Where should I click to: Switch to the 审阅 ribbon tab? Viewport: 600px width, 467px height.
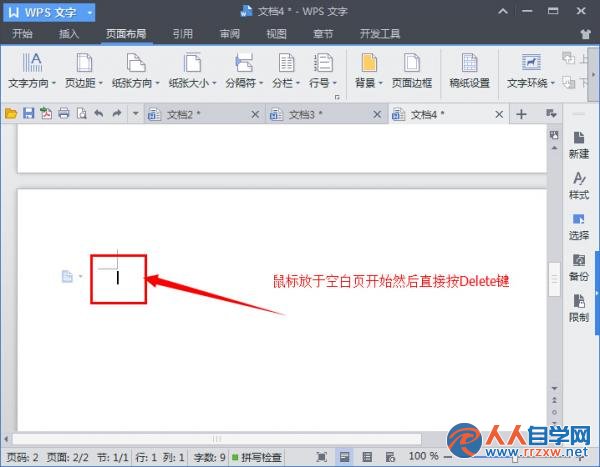click(230, 34)
